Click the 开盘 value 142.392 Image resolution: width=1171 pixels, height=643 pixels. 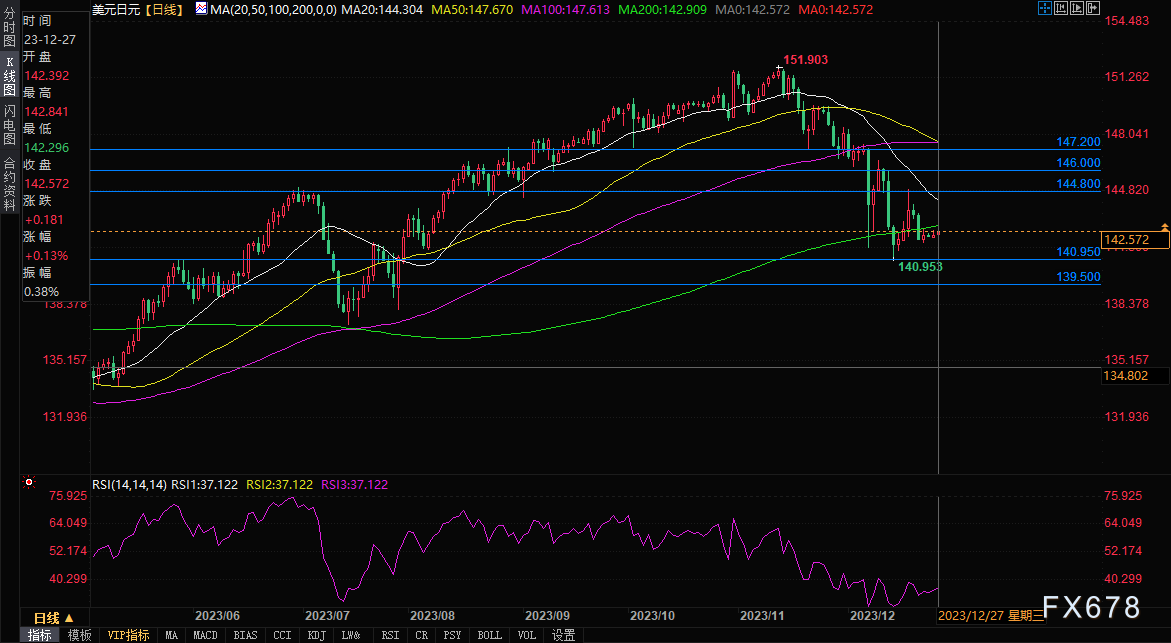pos(46,75)
